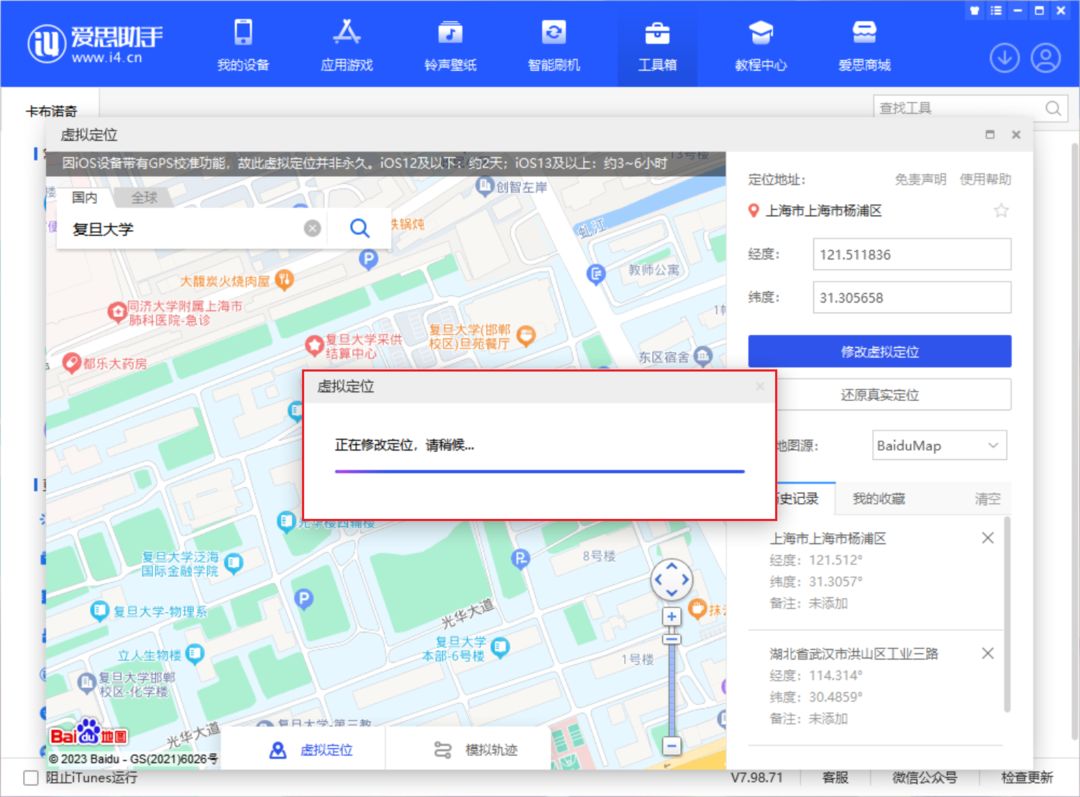Open the 教程中心 section
This screenshot has width=1080, height=797.
pyautogui.click(x=760, y=45)
